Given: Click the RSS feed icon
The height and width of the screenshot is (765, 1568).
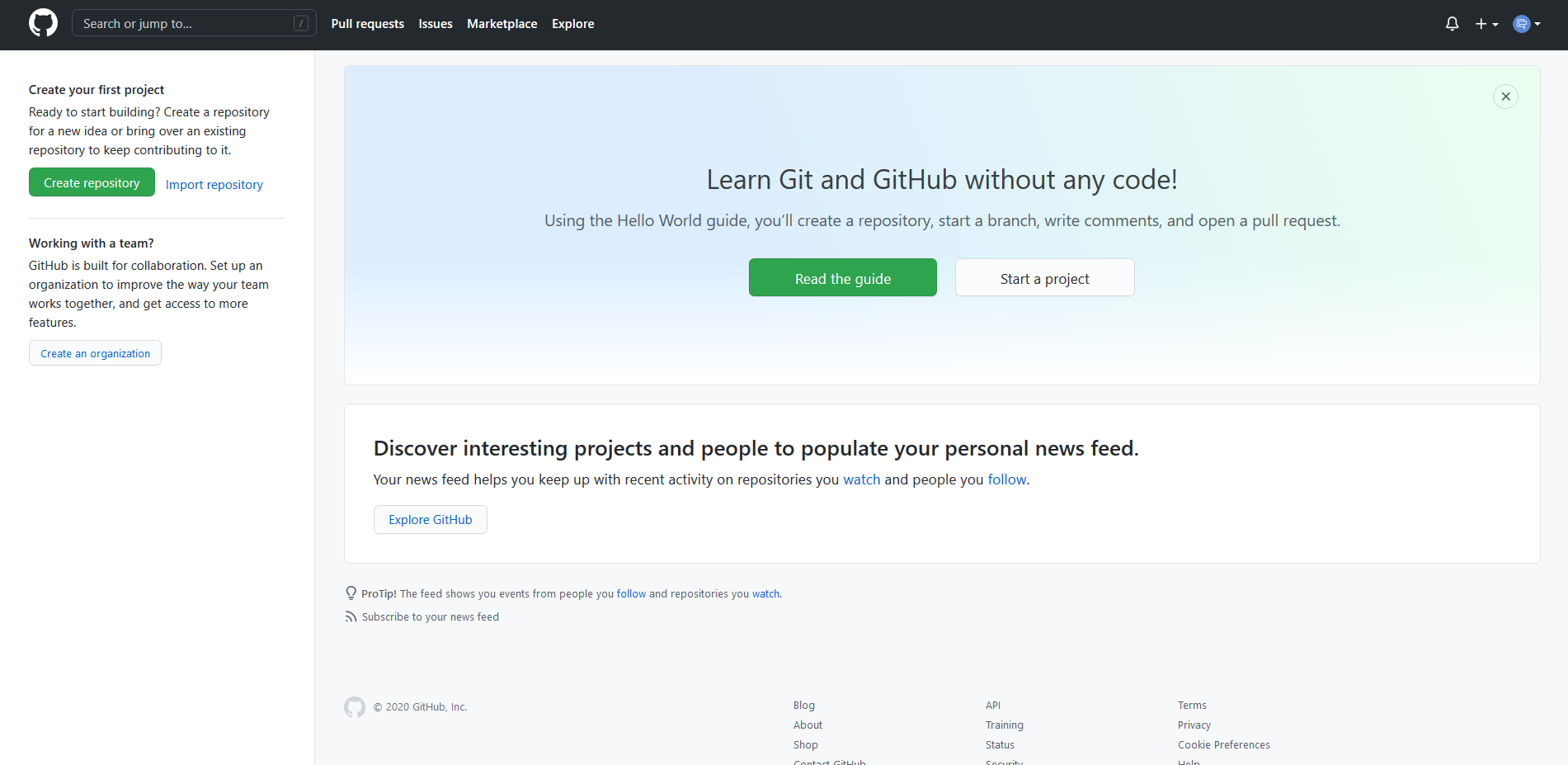Looking at the screenshot, I should point(351,616).
